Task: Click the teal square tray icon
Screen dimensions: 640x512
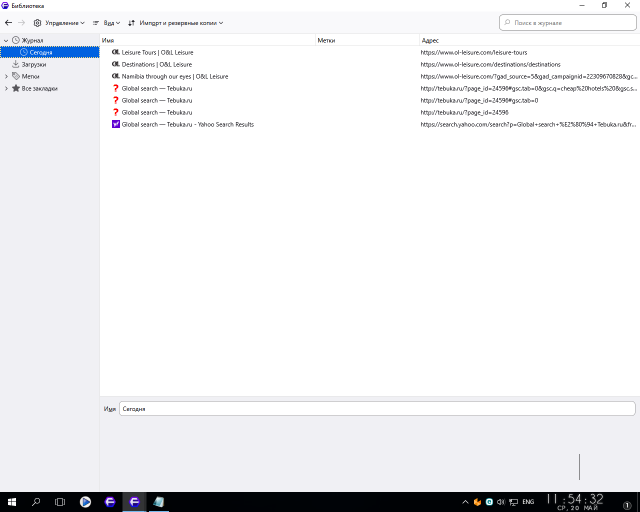Action: pos(489,502)
